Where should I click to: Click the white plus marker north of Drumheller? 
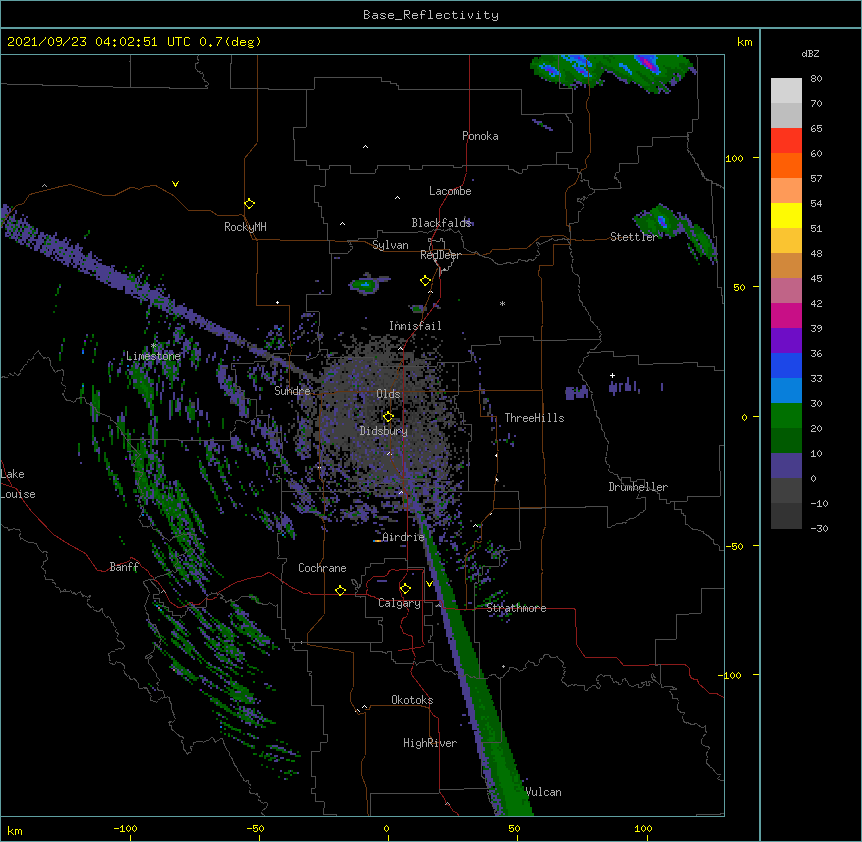(x=612, y=375)
